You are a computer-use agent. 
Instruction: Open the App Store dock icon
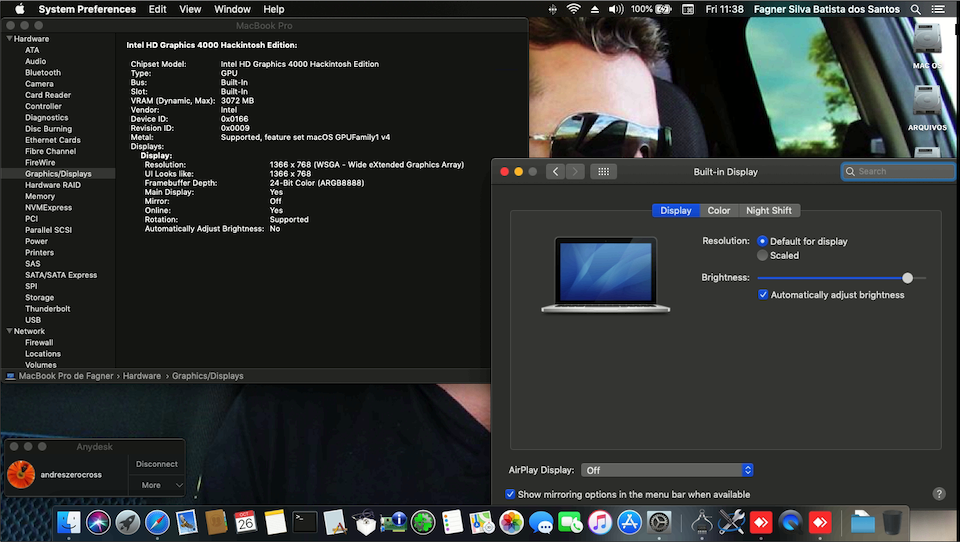(629, 521)
